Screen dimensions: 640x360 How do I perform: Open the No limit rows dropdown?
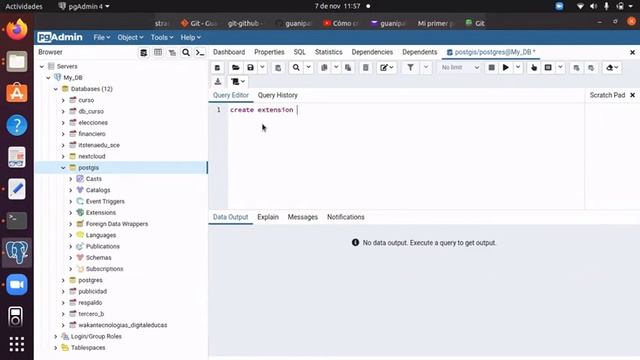point(460,68)
